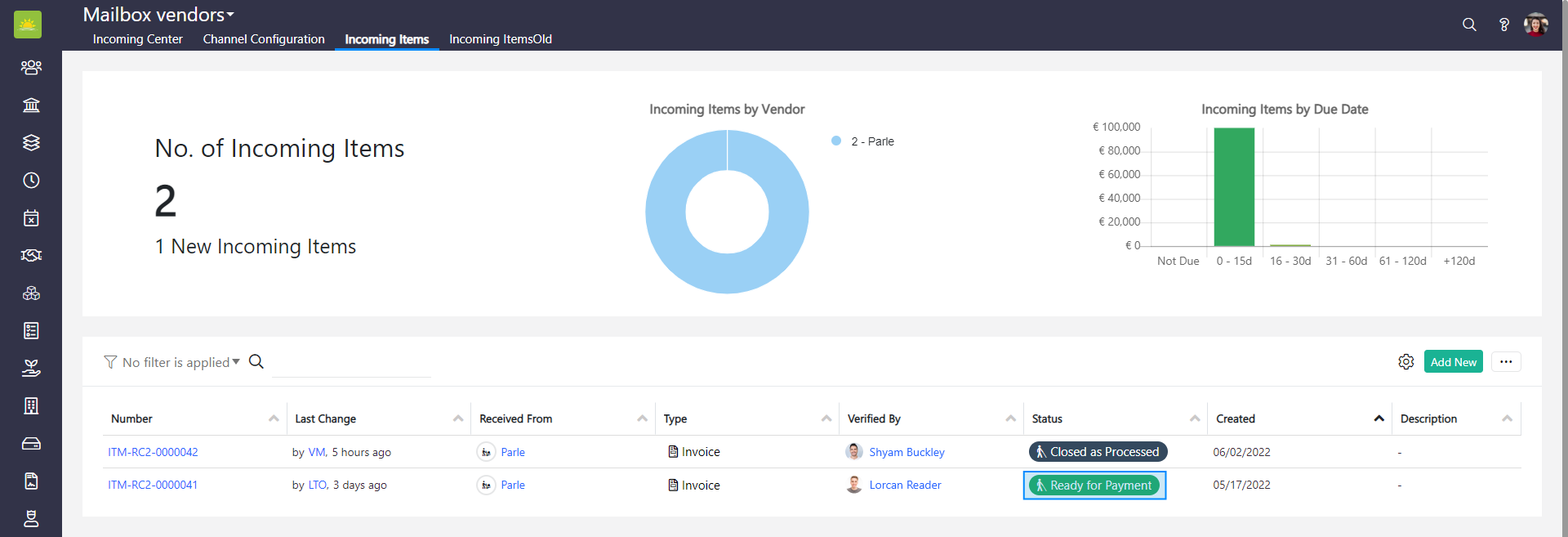Click the people group icon in sidebar
The image size is (1568, 537).
(x=31, y=67)
